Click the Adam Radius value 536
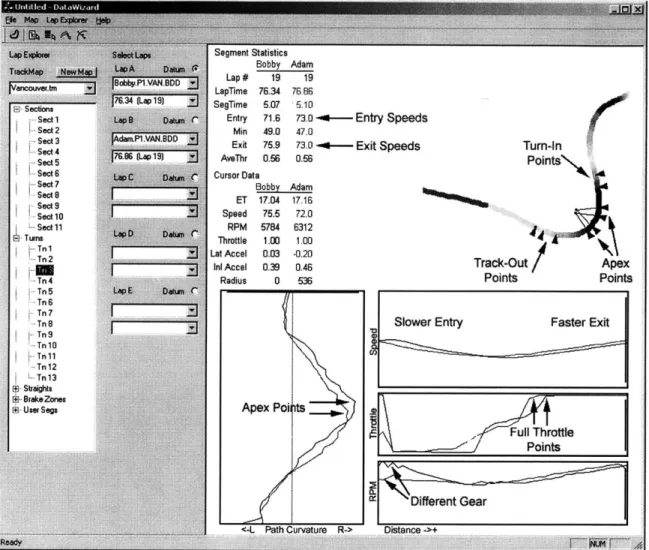 click(x=305, y=281)
